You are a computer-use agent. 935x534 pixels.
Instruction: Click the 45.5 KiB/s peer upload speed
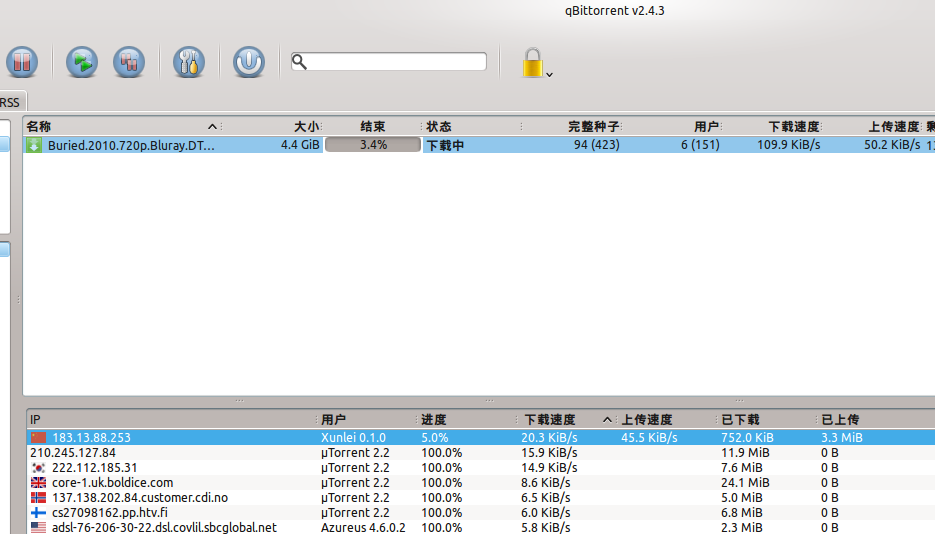point(649,437)
